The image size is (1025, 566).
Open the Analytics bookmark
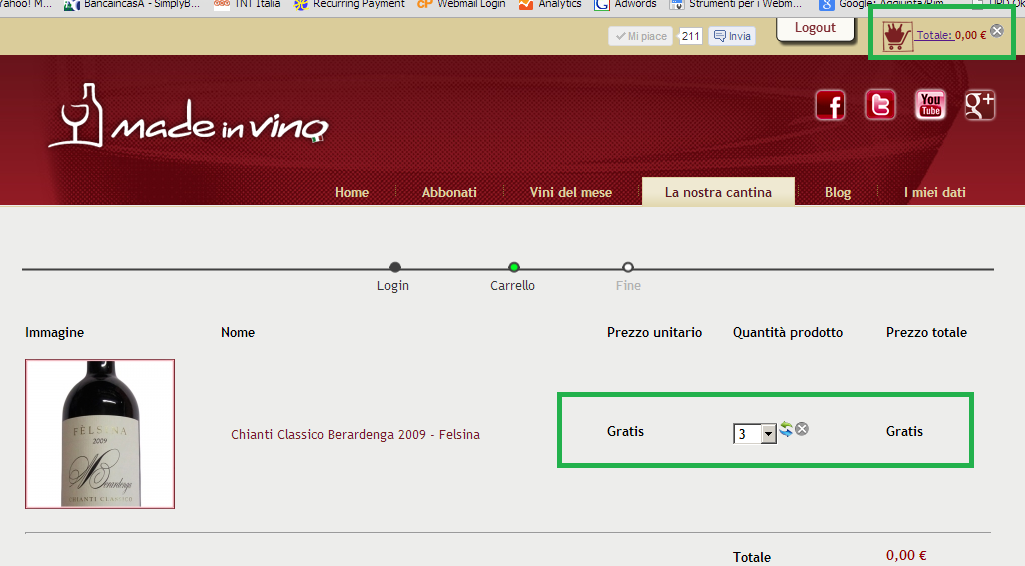[x=550, y=5]
